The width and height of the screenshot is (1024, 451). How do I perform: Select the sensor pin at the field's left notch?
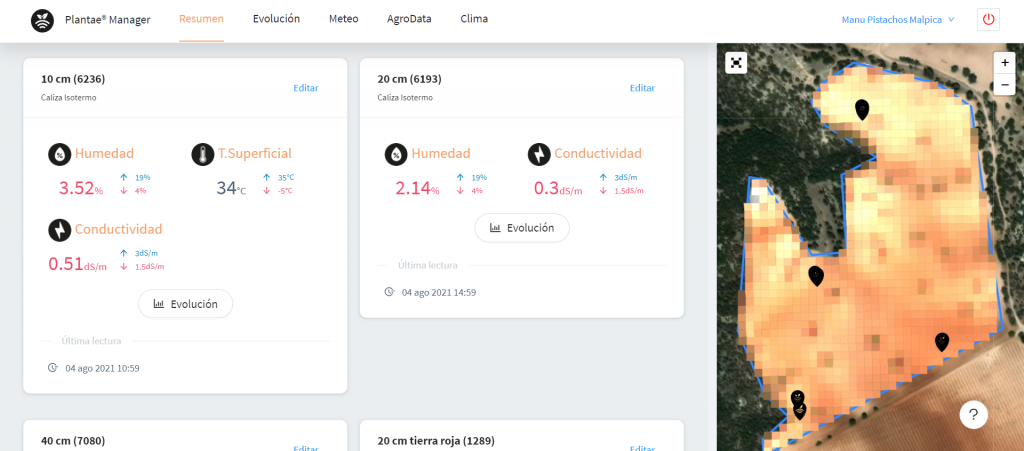(x=816, y=276)
